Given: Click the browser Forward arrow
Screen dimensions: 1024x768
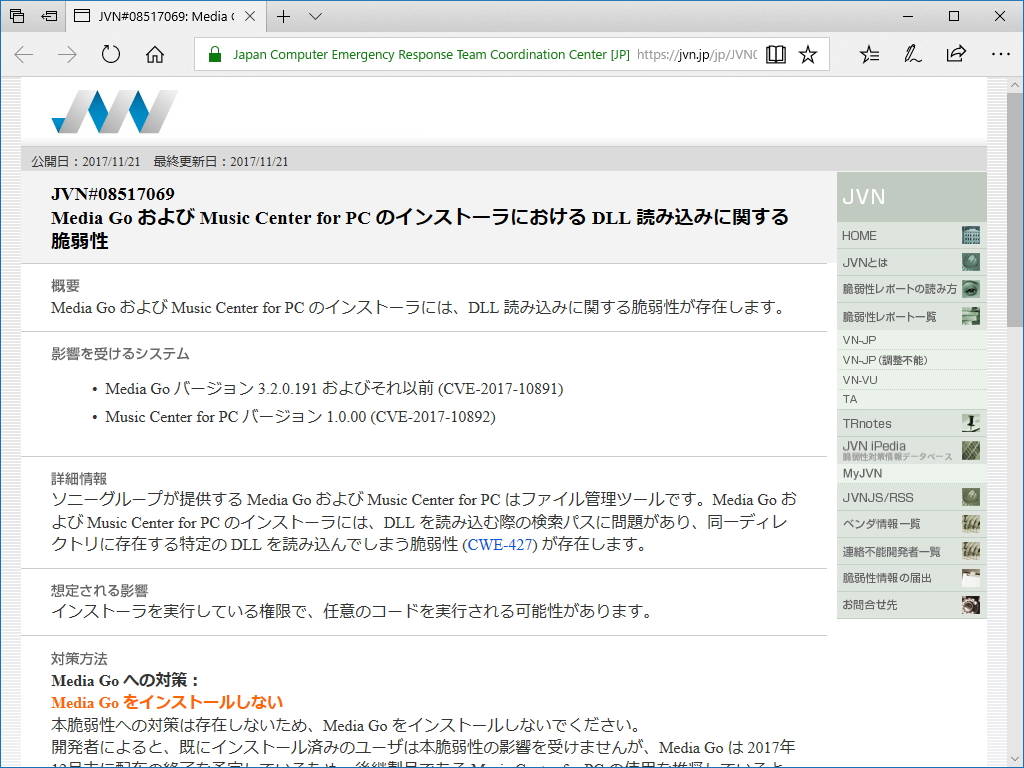Looking at the screenshot, I should point(67,54).
